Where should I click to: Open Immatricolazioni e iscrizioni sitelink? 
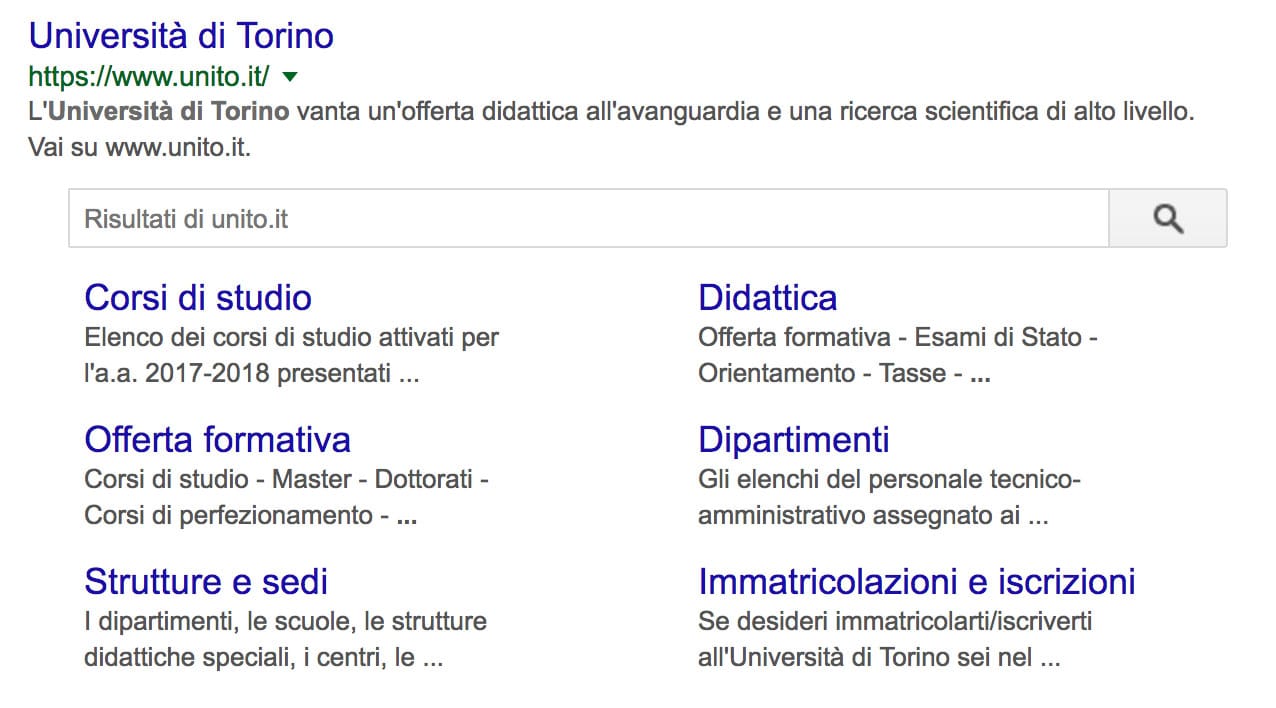(916, 581)
